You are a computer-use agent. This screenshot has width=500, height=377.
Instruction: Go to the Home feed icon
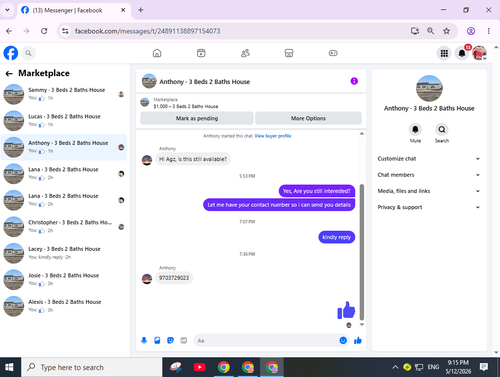[157, 53]
